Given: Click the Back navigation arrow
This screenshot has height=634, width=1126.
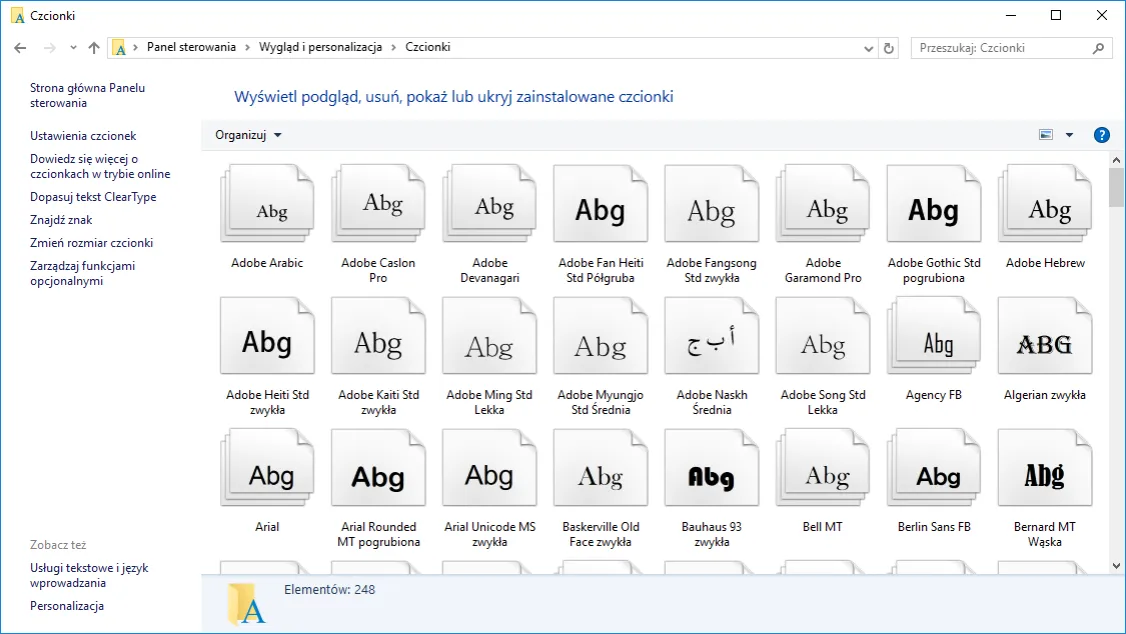Looking at the screenshot, I should [19, 47].
